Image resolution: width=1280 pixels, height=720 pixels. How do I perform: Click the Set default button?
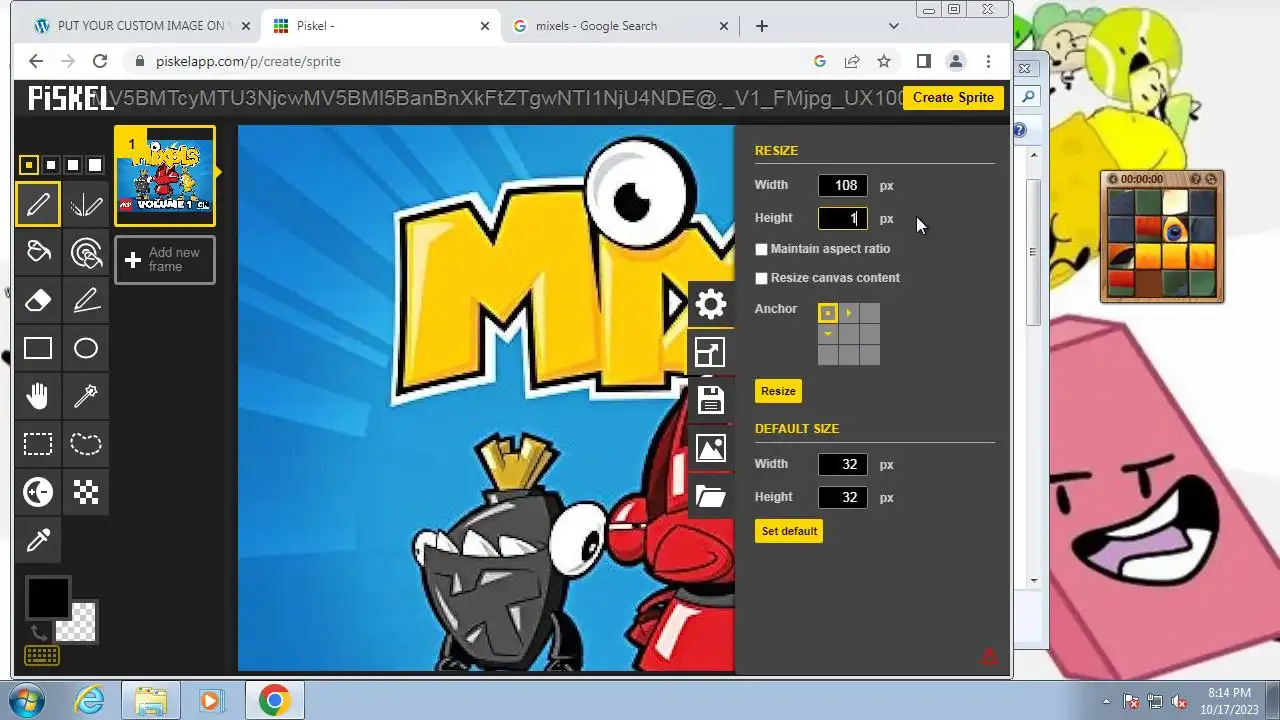point(789,531)
